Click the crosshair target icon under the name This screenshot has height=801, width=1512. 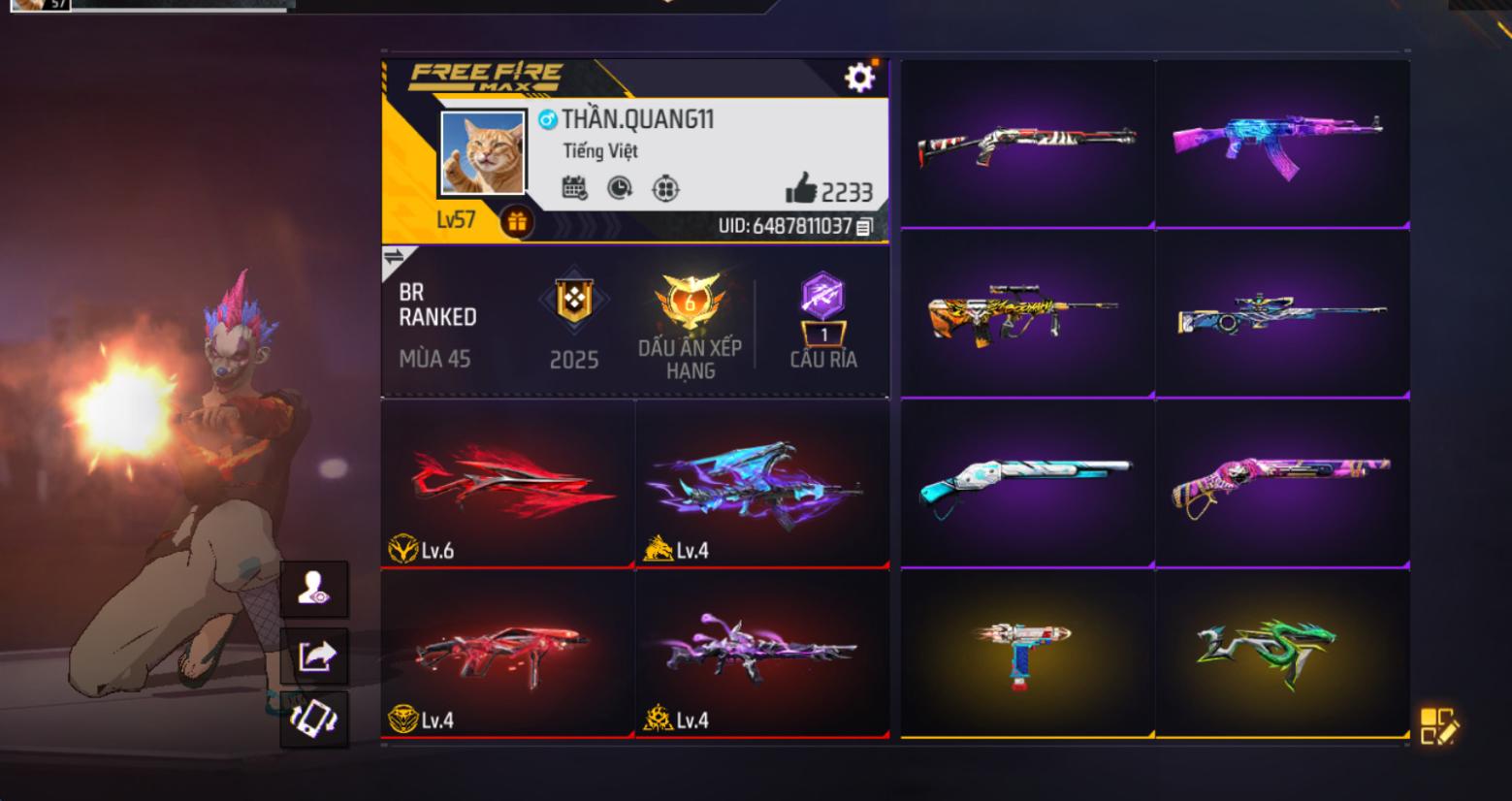click(665, 188)
